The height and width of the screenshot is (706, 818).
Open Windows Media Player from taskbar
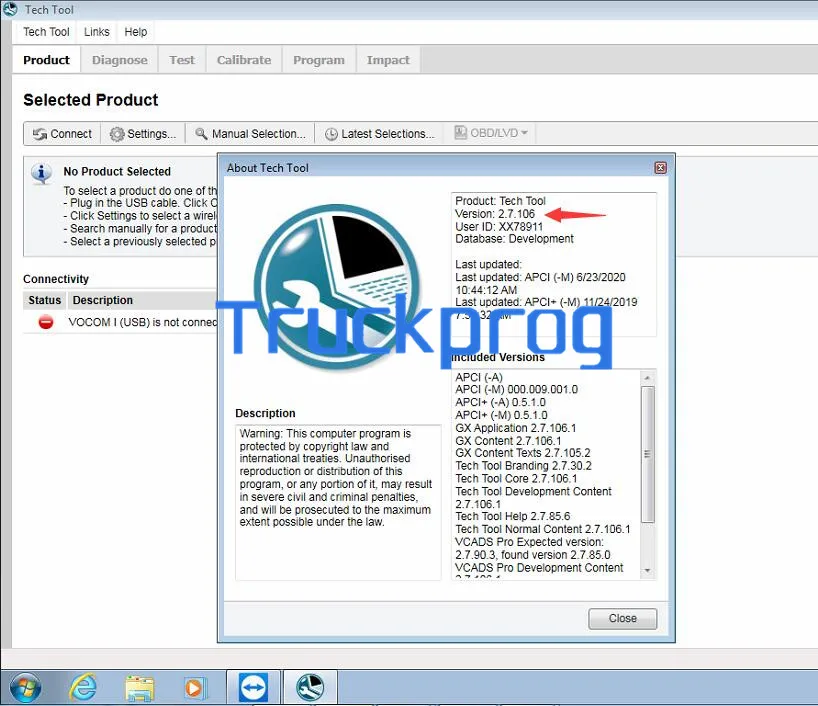click(195, 688)
